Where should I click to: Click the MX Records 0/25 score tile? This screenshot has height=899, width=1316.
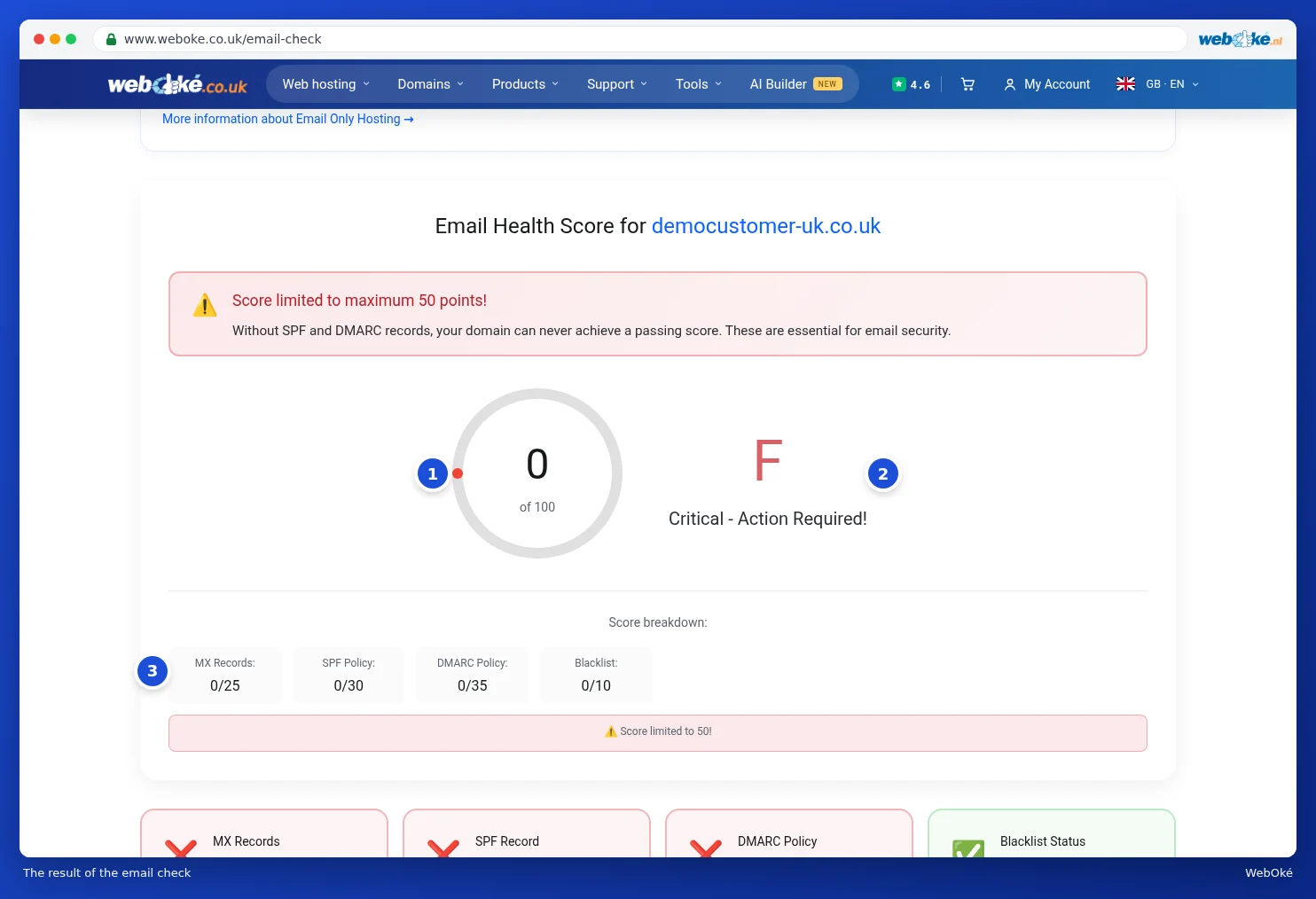tap(225, 676)
